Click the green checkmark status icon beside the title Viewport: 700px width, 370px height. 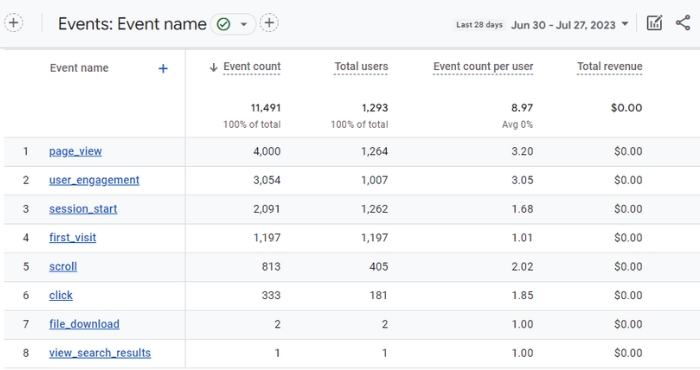(x=223, y=24)
